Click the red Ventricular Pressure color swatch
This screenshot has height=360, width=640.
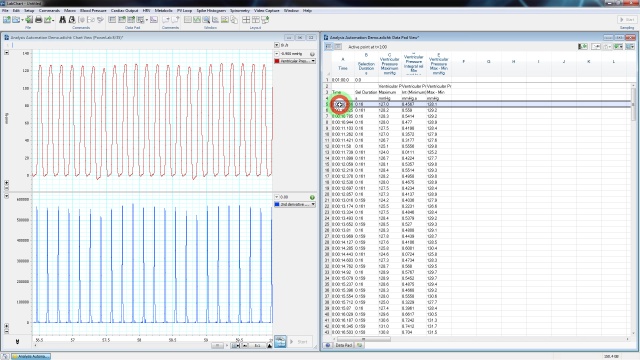[277, 61]
